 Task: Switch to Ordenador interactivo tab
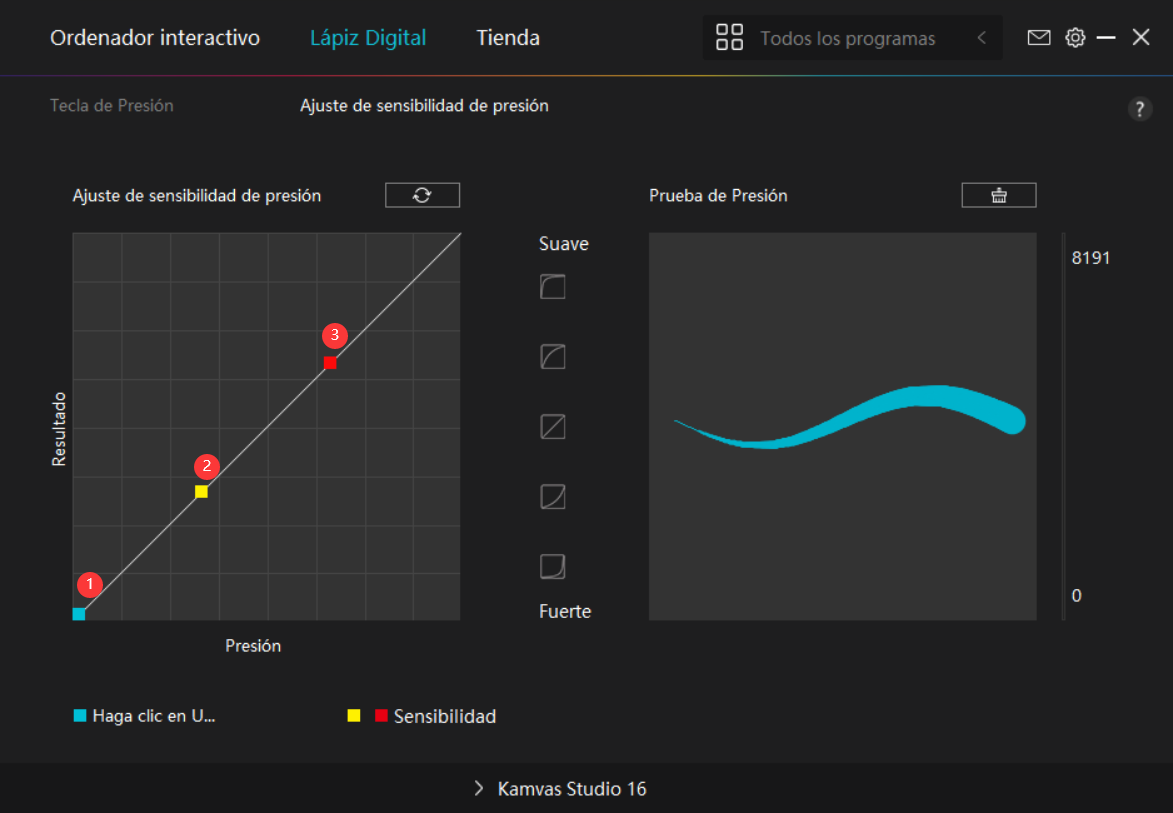[x=155, y=38]
